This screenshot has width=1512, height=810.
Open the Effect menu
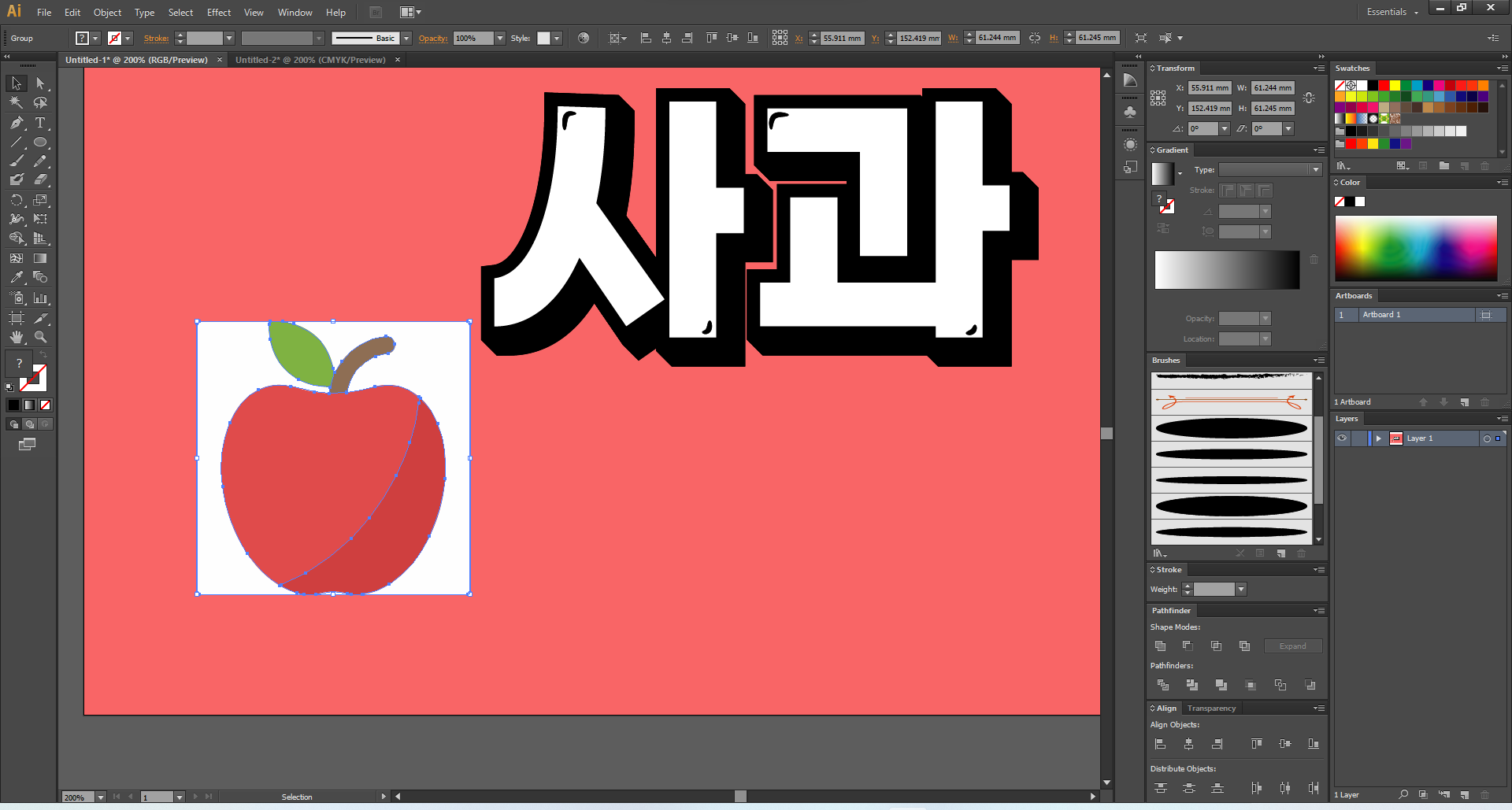[219, 13]
